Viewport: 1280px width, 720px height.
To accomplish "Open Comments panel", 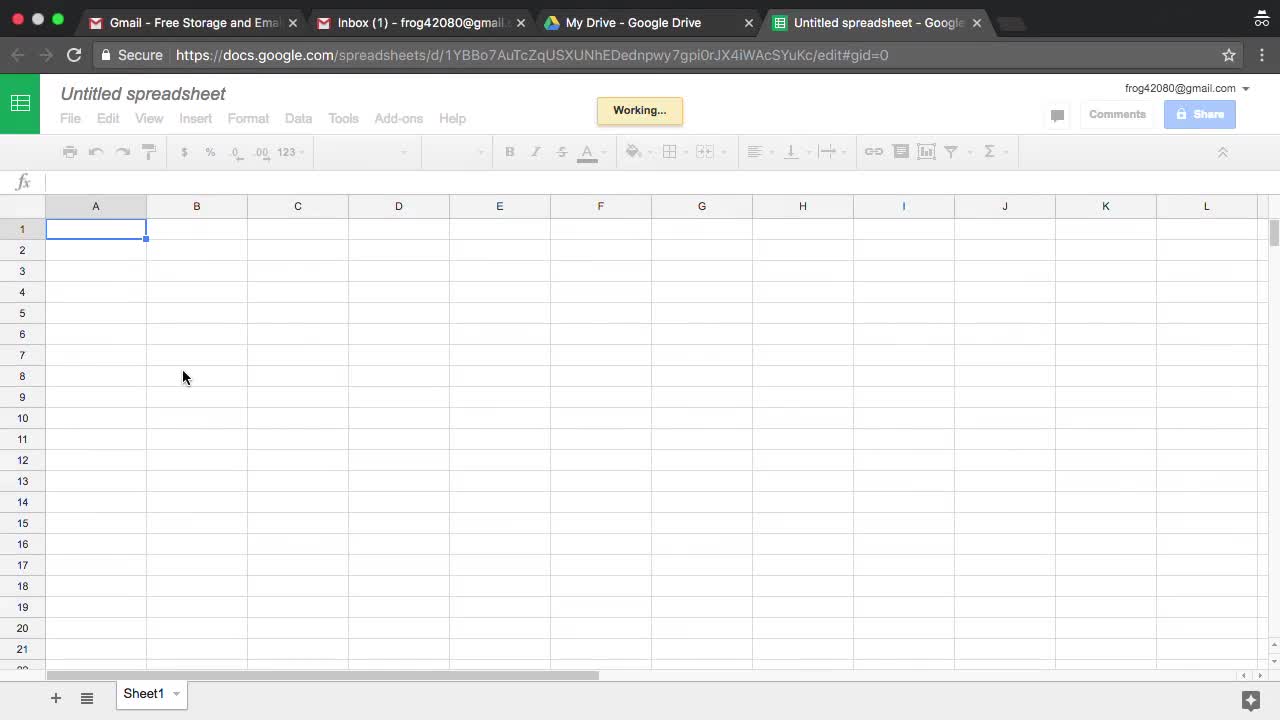I will pyautogui.click(x=1117, y=114).
